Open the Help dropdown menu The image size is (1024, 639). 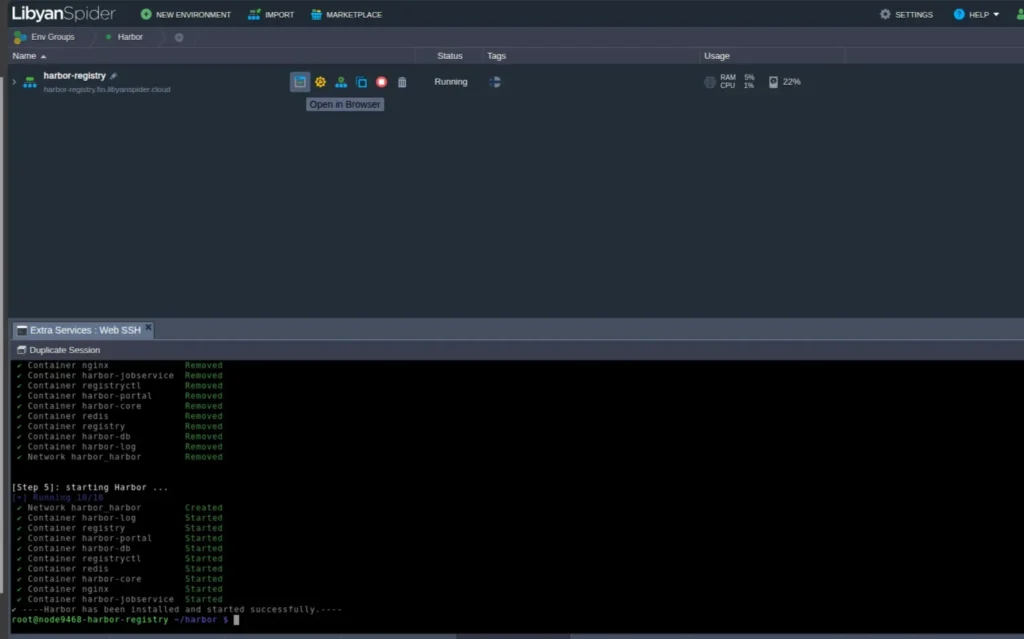coord(976,14)
